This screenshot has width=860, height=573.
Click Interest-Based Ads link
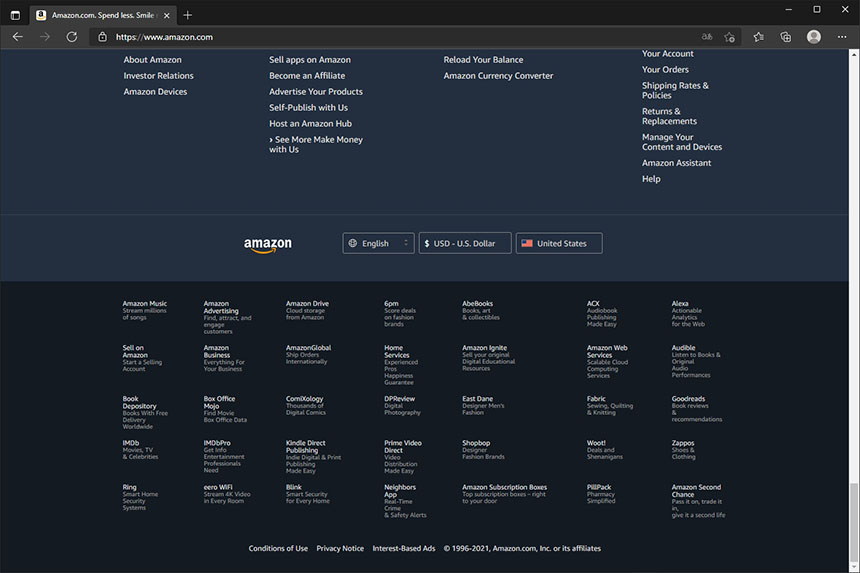404,548
